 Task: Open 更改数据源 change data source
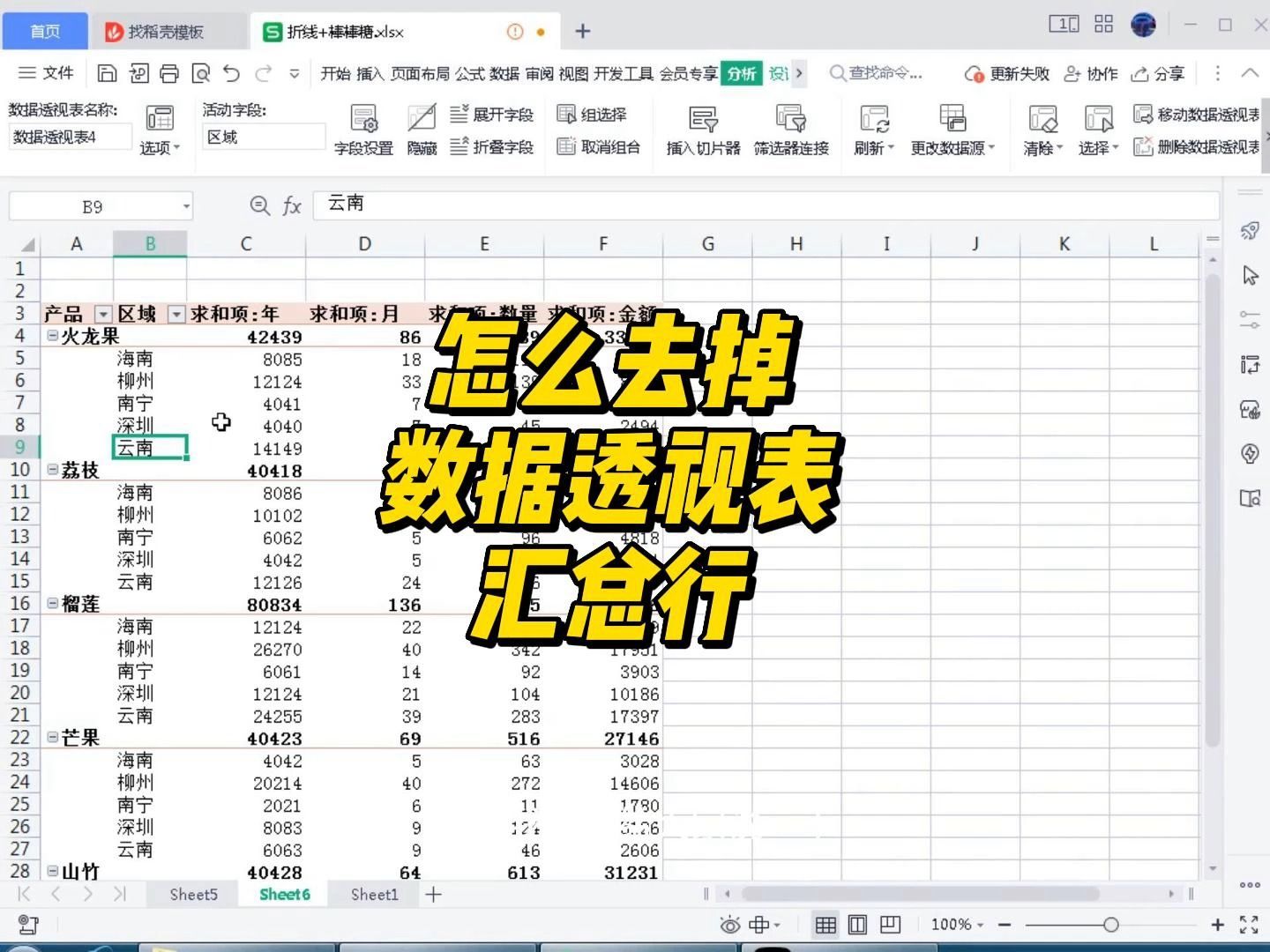coord(952,130)
